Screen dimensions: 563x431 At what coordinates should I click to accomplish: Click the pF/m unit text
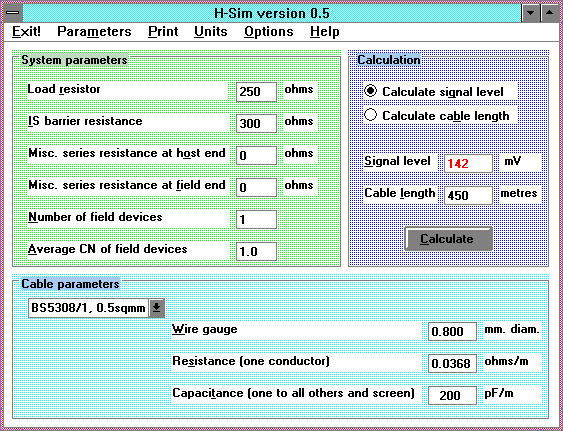(x=499, y=393)
